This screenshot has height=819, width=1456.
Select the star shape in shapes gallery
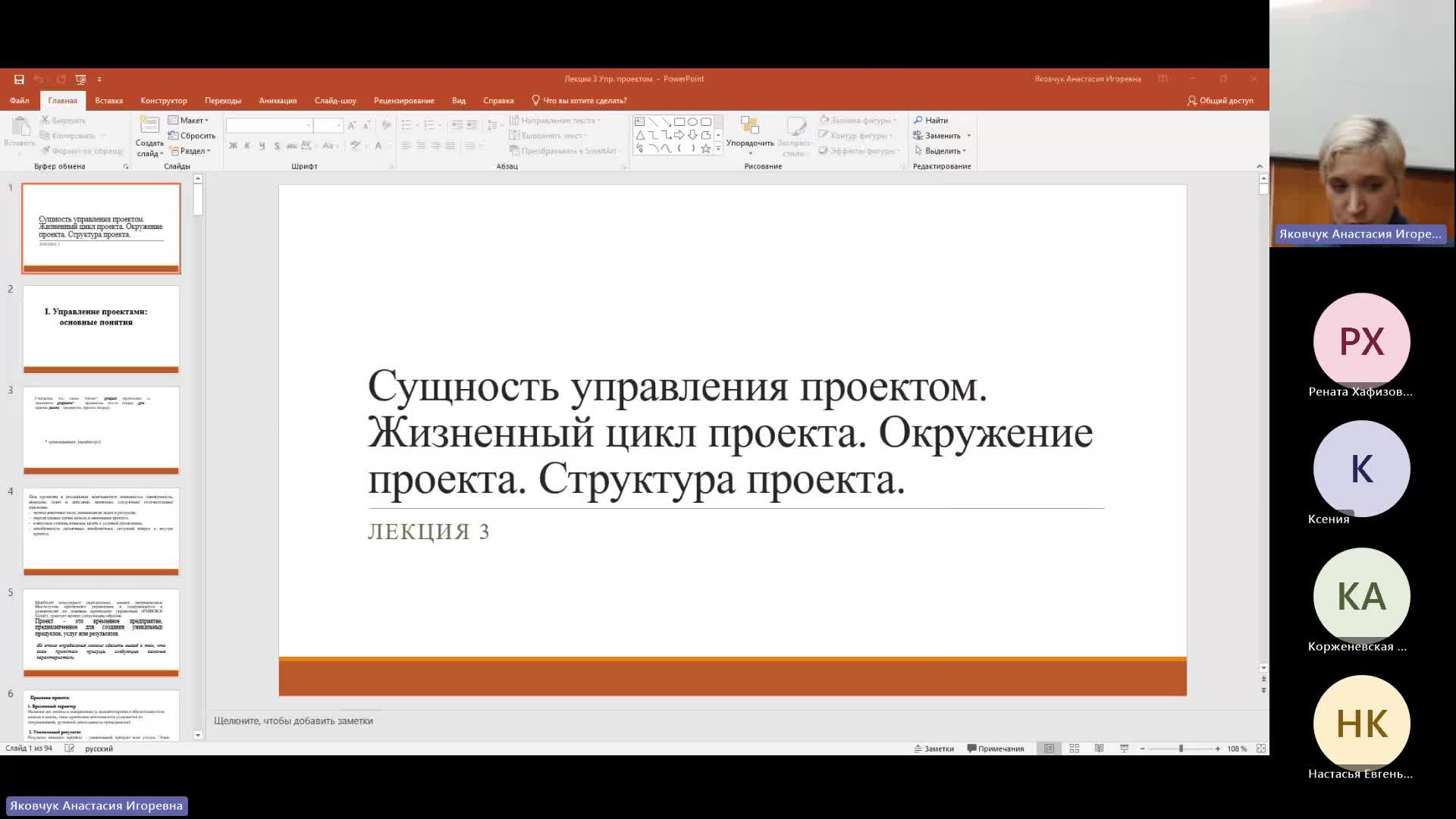pyautogui.click(x=706, y=149)
